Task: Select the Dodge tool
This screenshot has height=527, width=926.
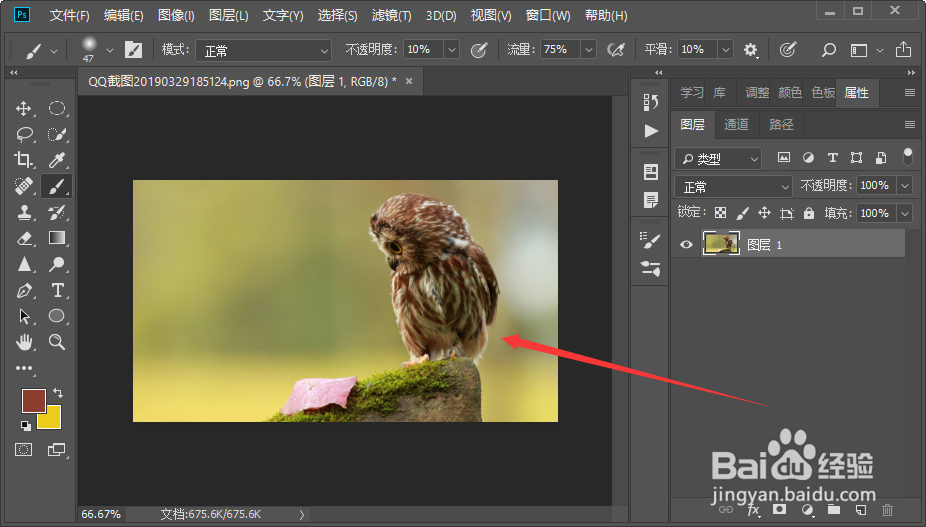Action: (57, 264)
